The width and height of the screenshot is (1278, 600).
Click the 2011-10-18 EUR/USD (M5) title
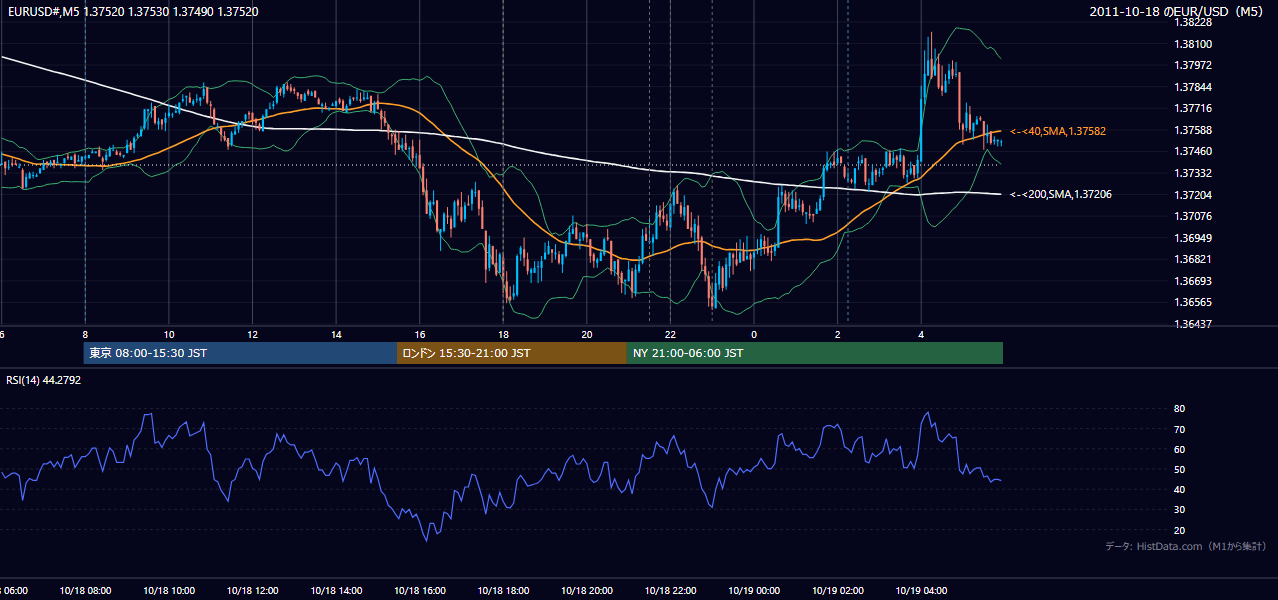pos(1178,11)
